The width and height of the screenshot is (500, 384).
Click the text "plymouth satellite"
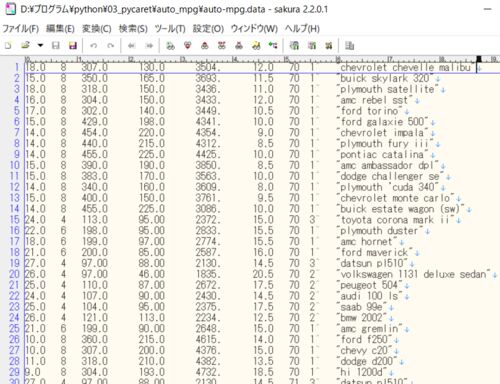point(387,89)
